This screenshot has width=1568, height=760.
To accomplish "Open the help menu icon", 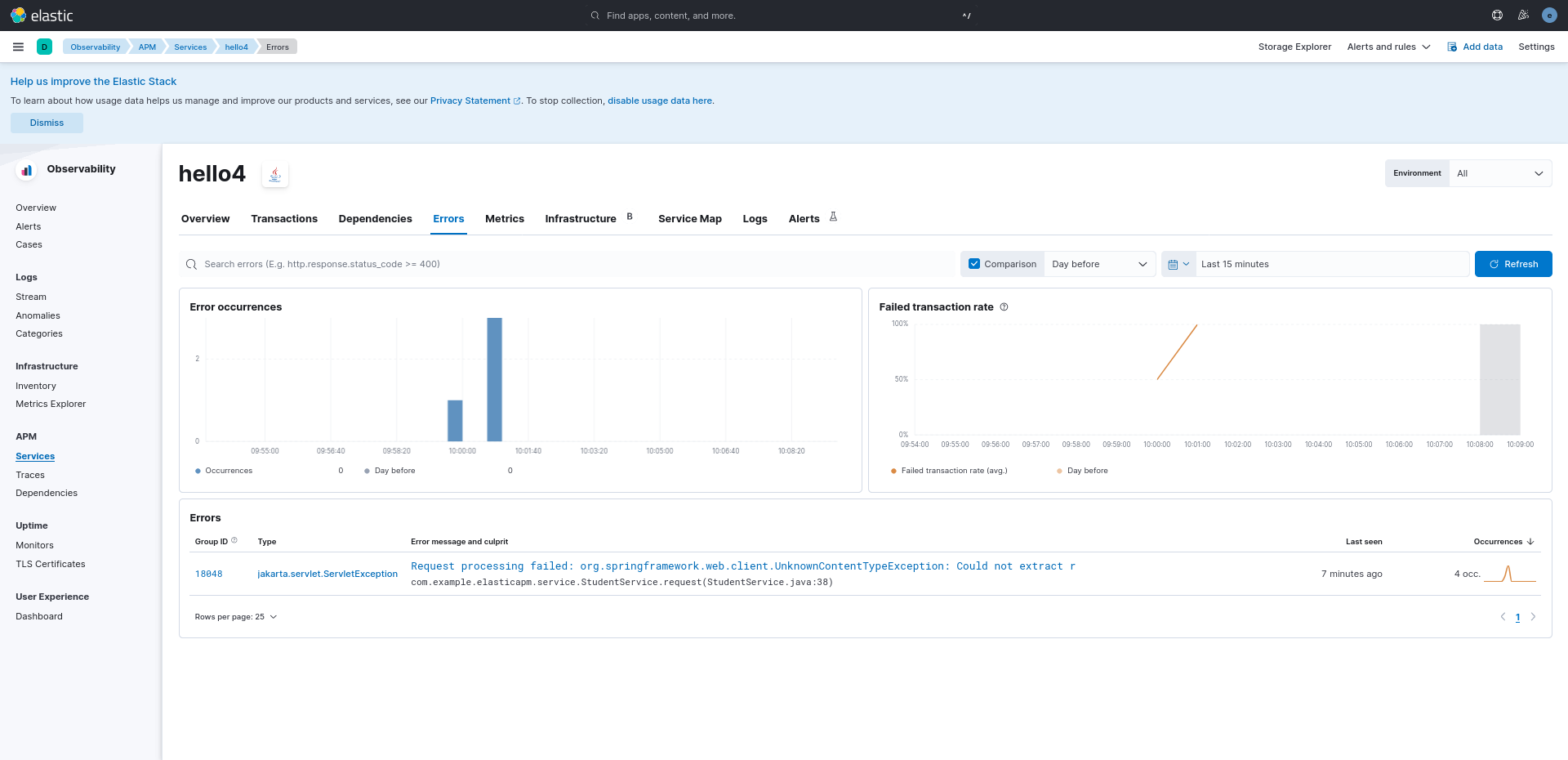I will pyautogui.click(x=1497, y=16).
